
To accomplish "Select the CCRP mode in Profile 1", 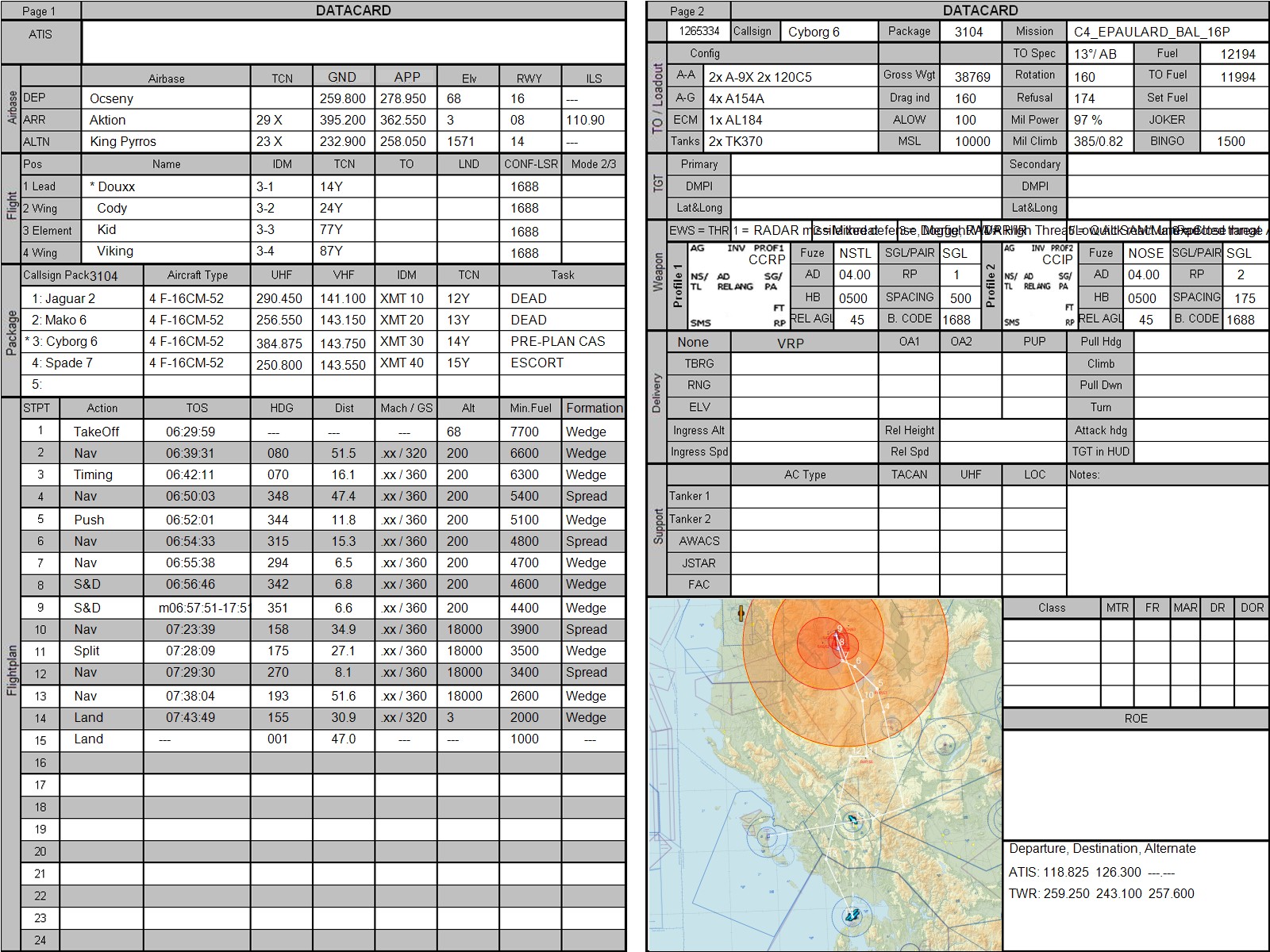I will 766,259.
